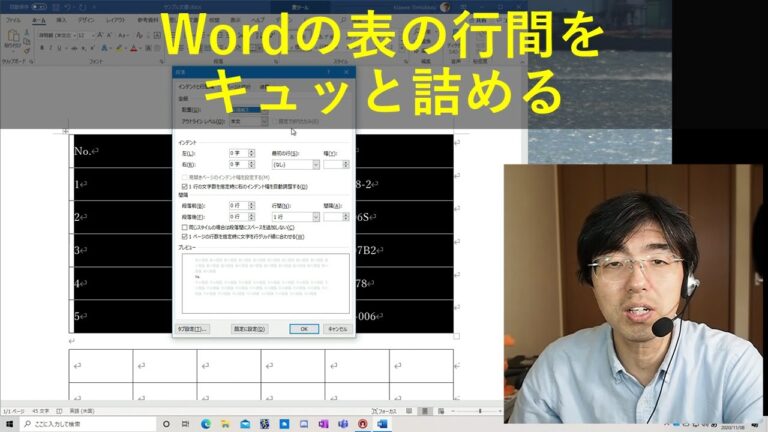Click Cancel in the paragraph dialog
Screen dimensions: 768x432
(337, 329)
